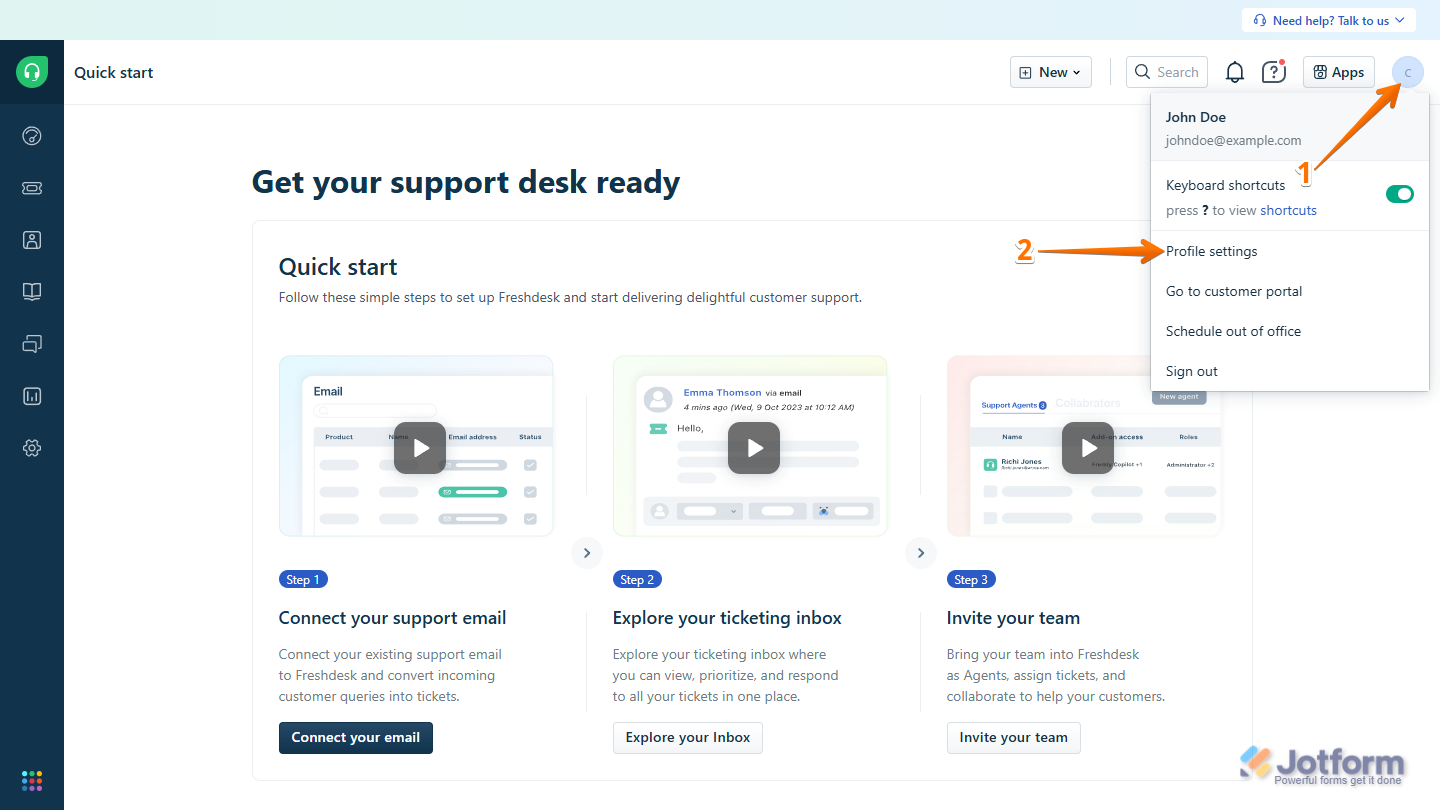The height and width of the screenshot is (810, 1440).
Task: Choose Sign out in the user menu
Action: tap(1191, 371)
